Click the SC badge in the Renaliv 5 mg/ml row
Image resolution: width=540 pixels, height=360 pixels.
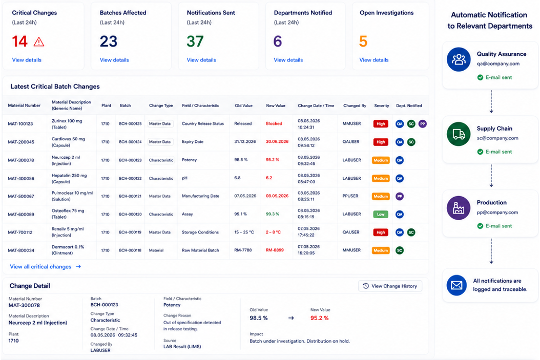point(411,232)
